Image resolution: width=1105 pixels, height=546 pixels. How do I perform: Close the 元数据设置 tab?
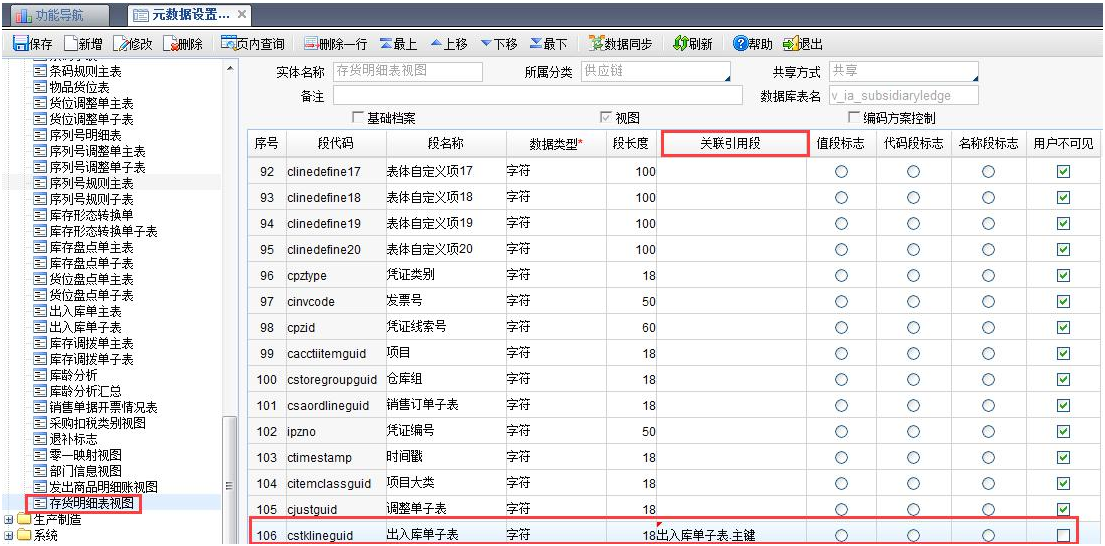(x=242, y=13)
